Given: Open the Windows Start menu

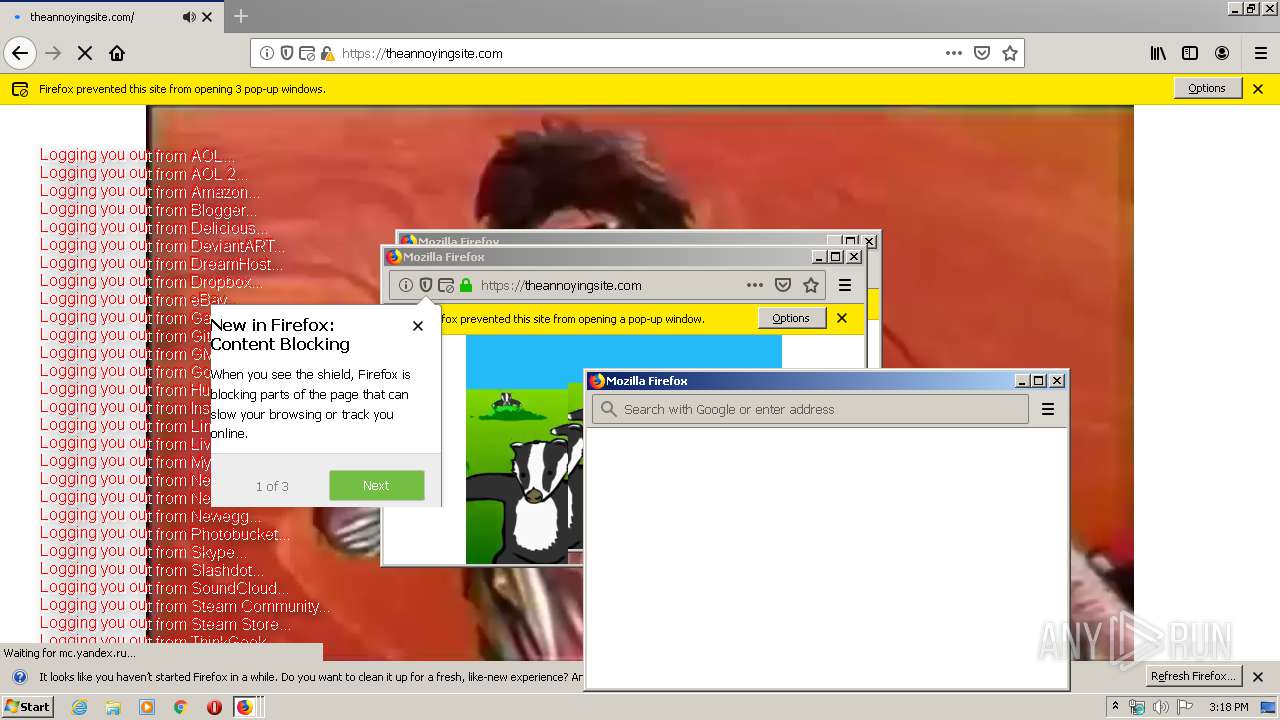Looking at the screenshot, I should click(28, 707).
